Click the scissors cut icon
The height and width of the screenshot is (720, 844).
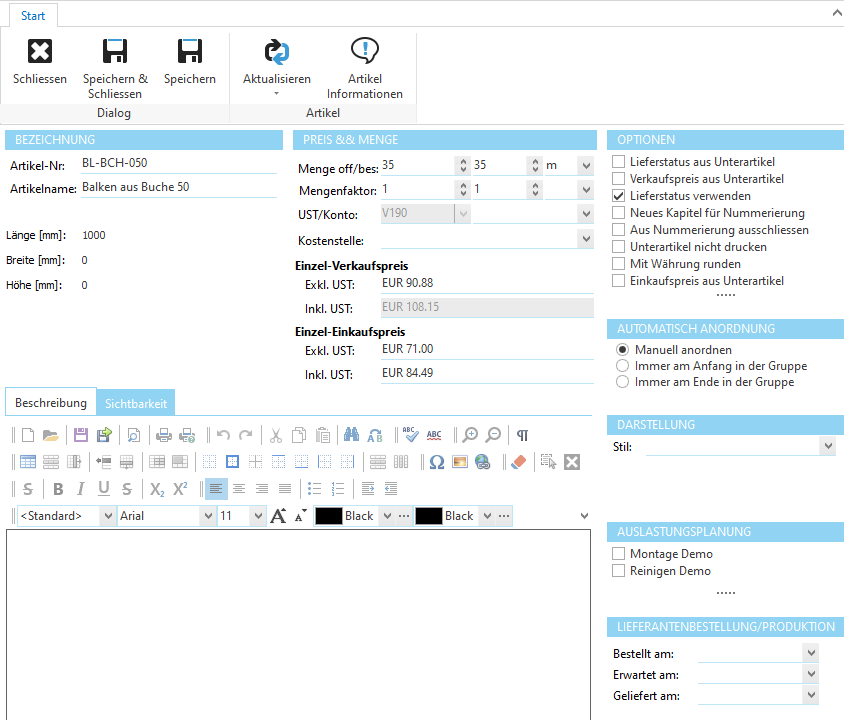click(274, 435)
